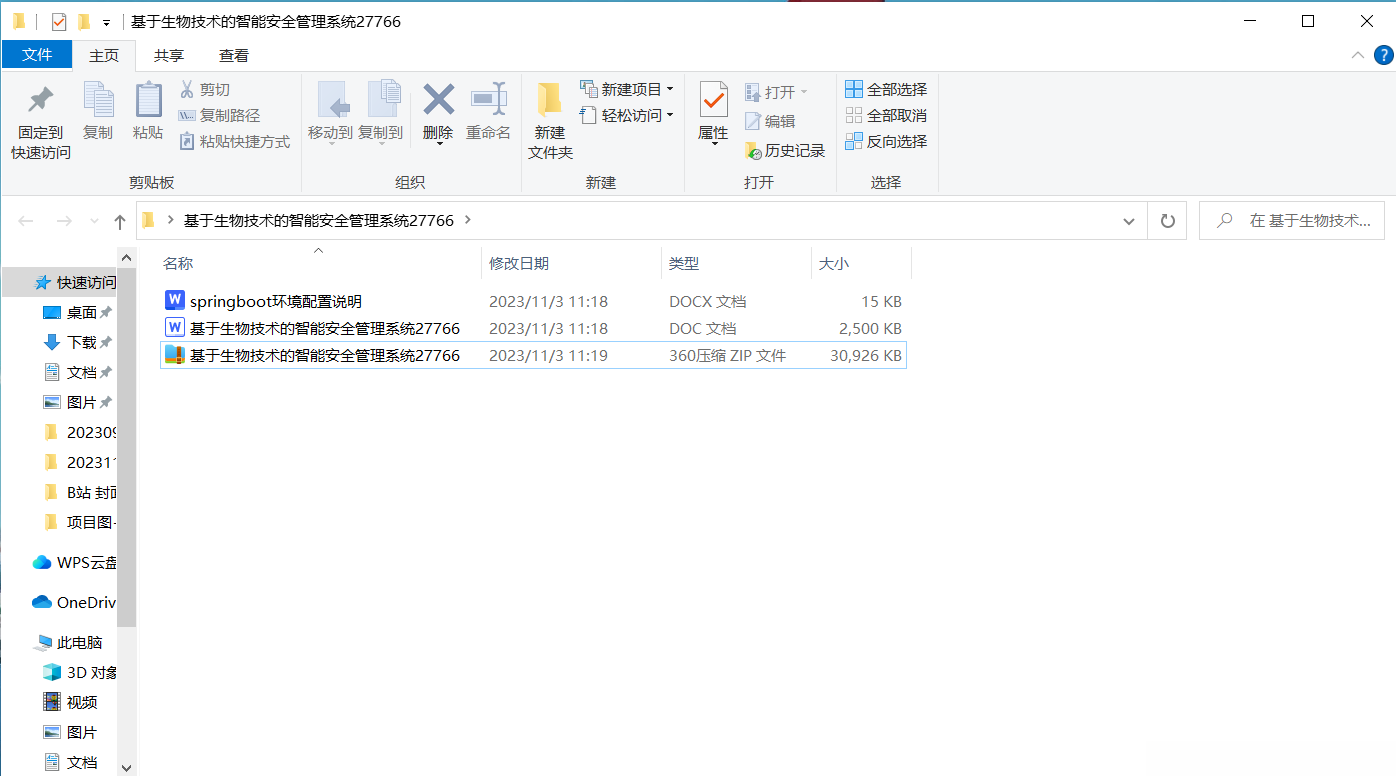Open the Quick Access Toolbar customize arrow

[x=106, y=21]
